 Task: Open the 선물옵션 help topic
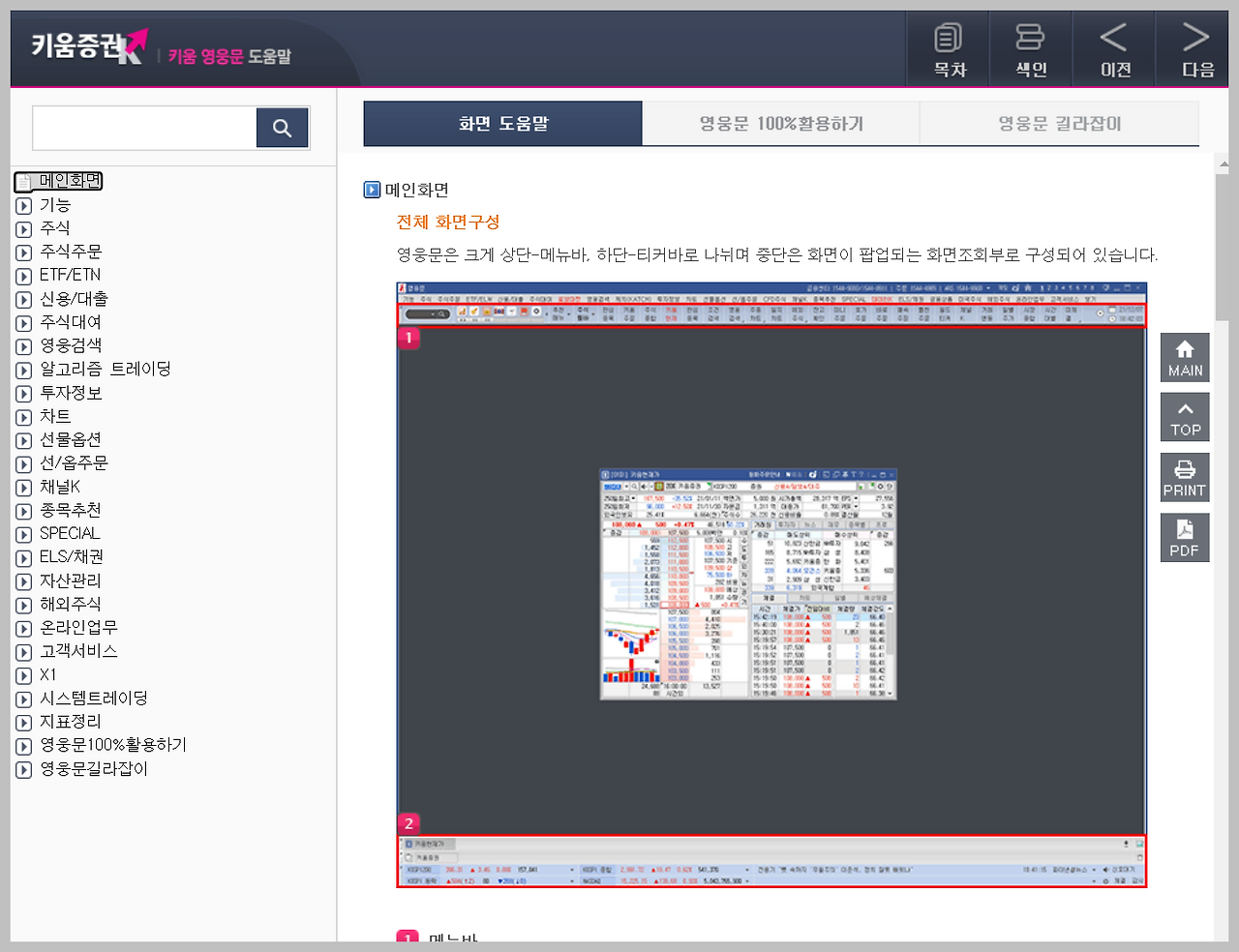tap(70, 440)
